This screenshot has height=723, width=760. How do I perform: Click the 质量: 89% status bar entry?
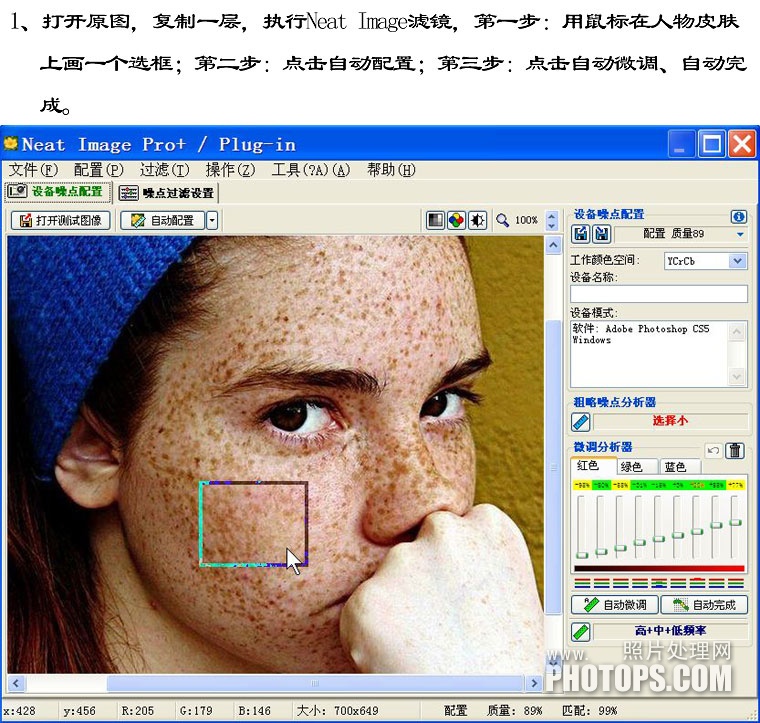coord(514,711)
